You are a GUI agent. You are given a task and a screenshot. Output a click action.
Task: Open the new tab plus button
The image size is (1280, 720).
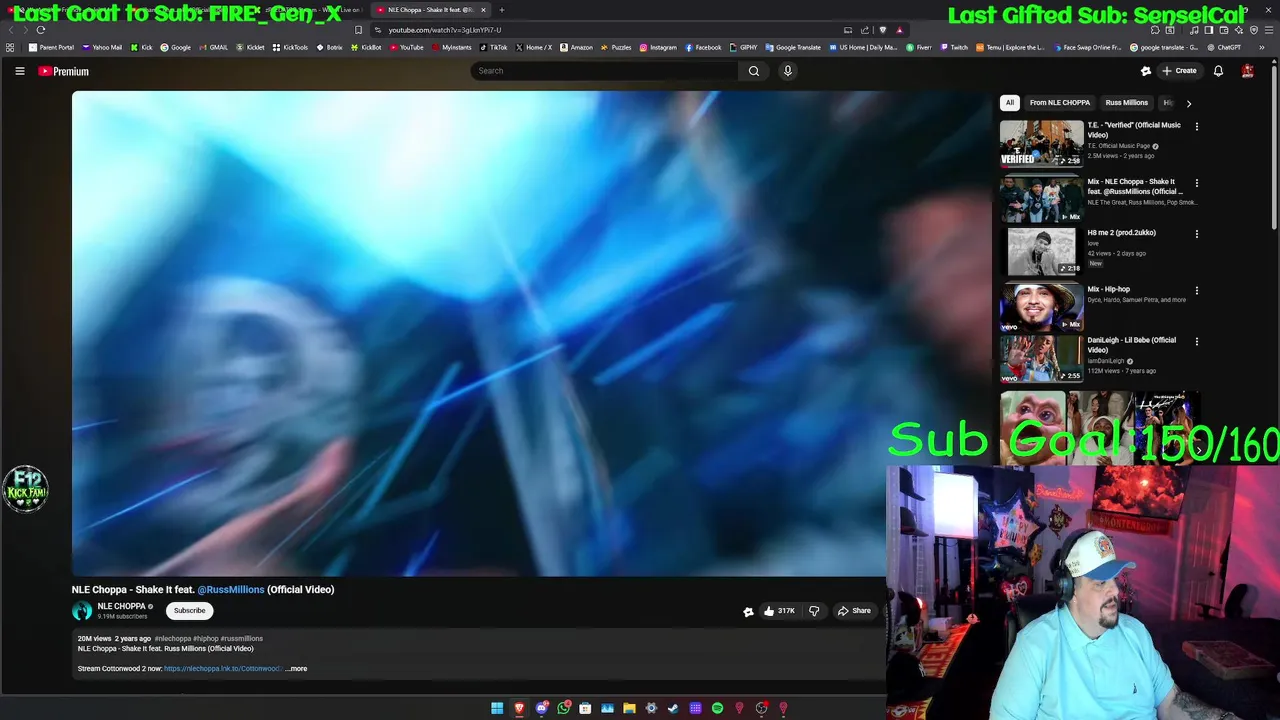tap(502, 10)
